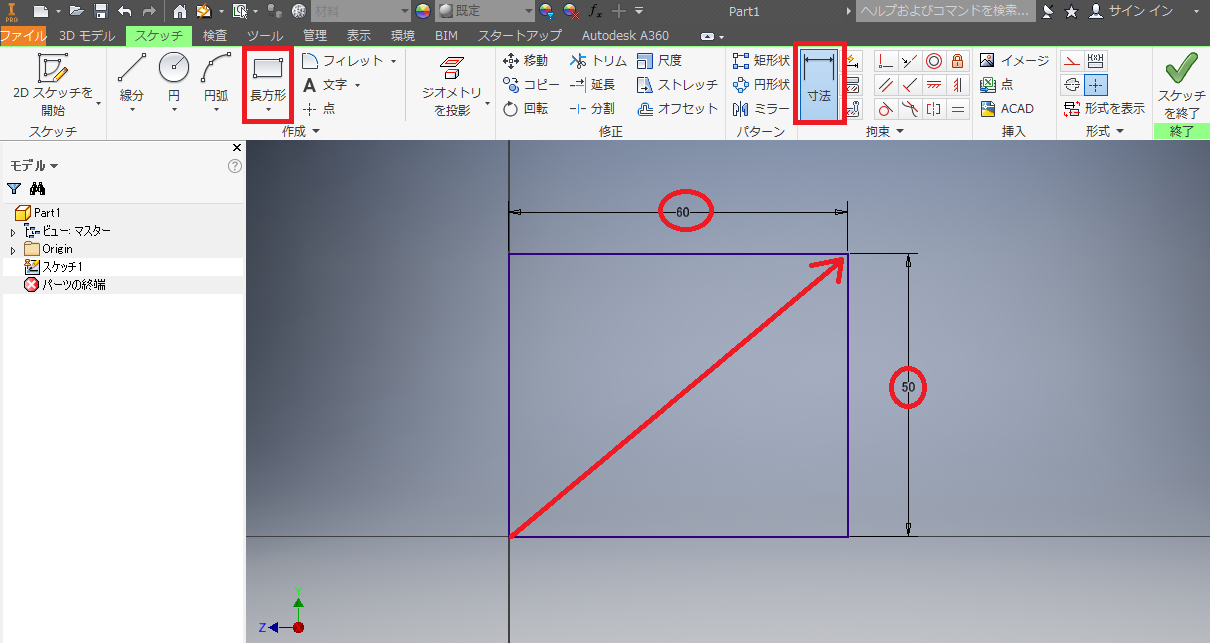Screen dimensions: 1210x643
Task: Select the Line (線分) tool
Action: (x=132, y=76)
